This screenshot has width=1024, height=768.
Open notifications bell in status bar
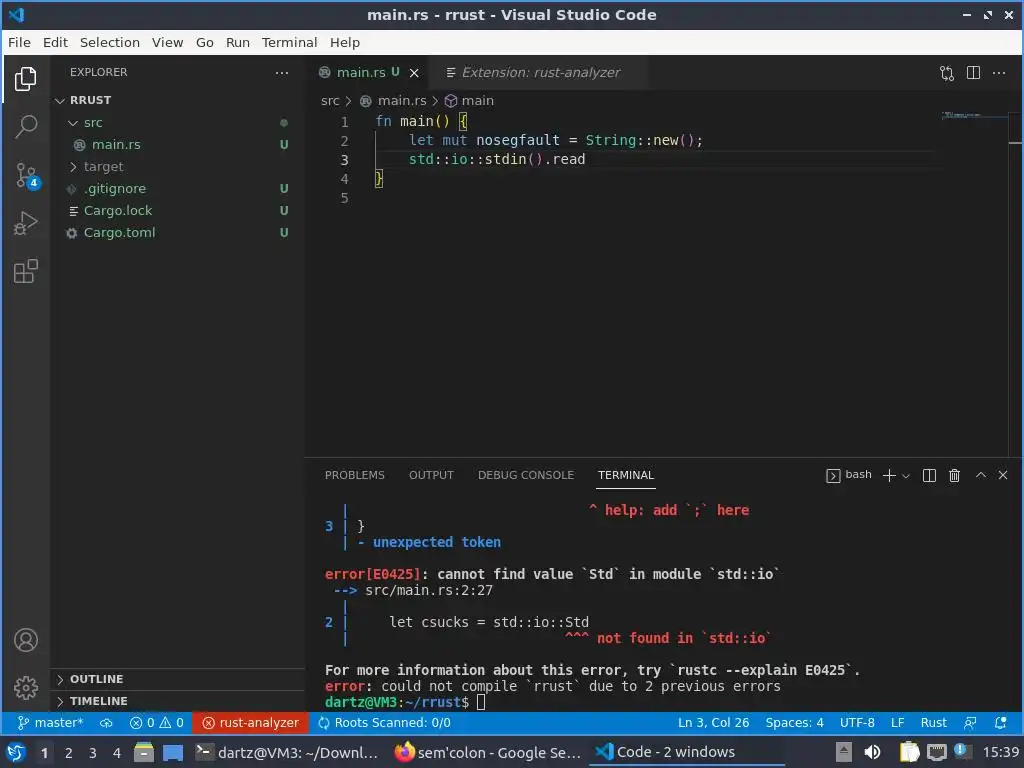1000,723
